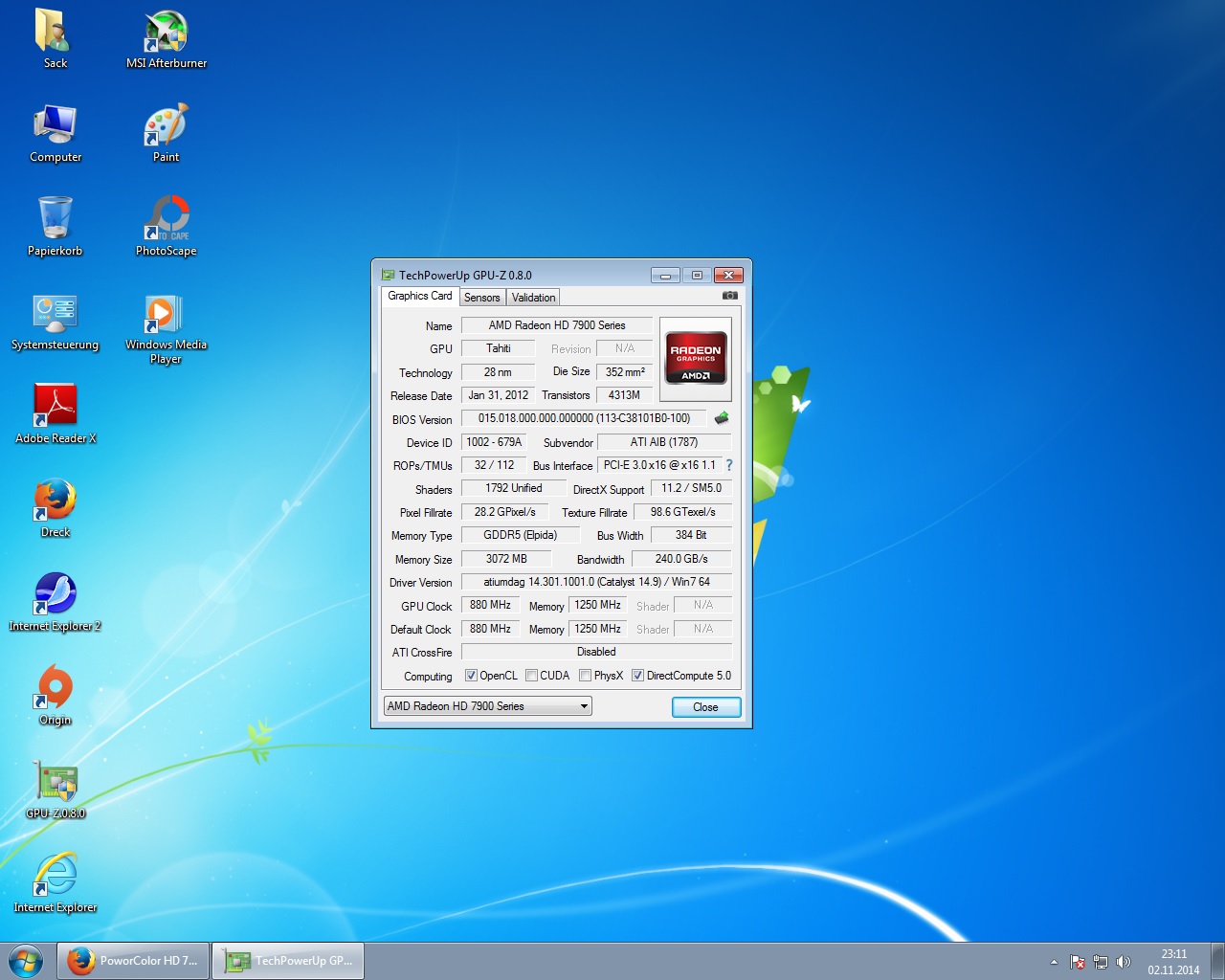
Task: Open the Papierkorb recycle bin
Action: click(x=55, y=226)
